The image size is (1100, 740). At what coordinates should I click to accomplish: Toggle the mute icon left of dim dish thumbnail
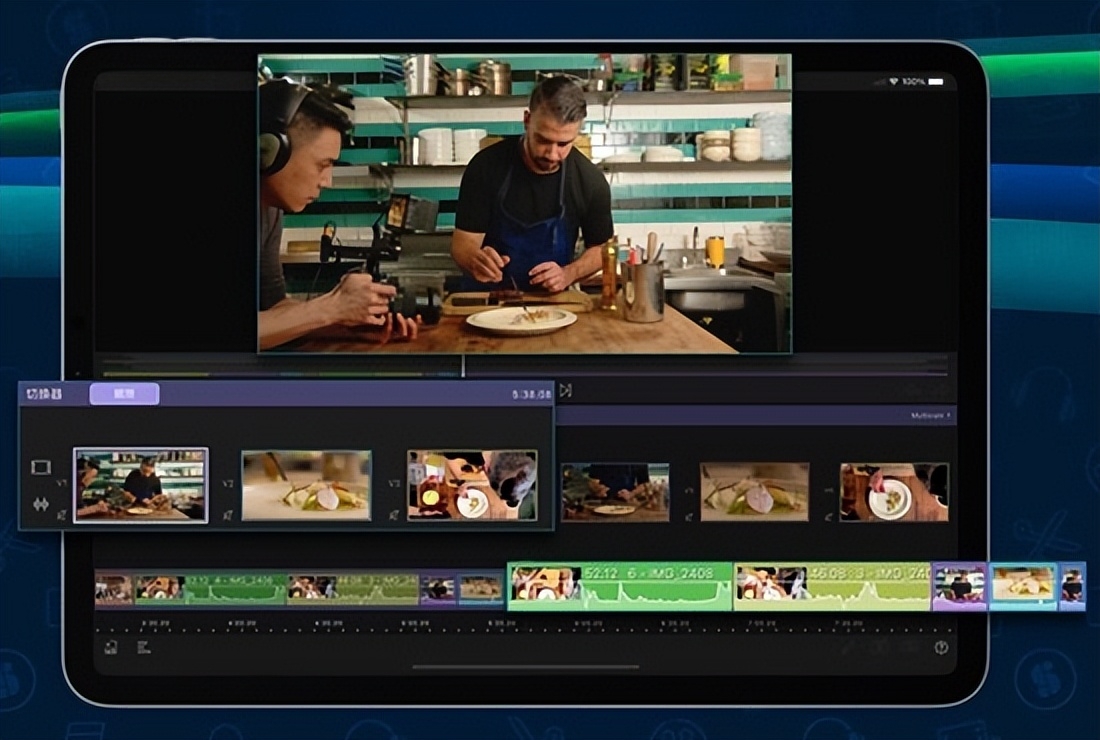pos(689,517)
